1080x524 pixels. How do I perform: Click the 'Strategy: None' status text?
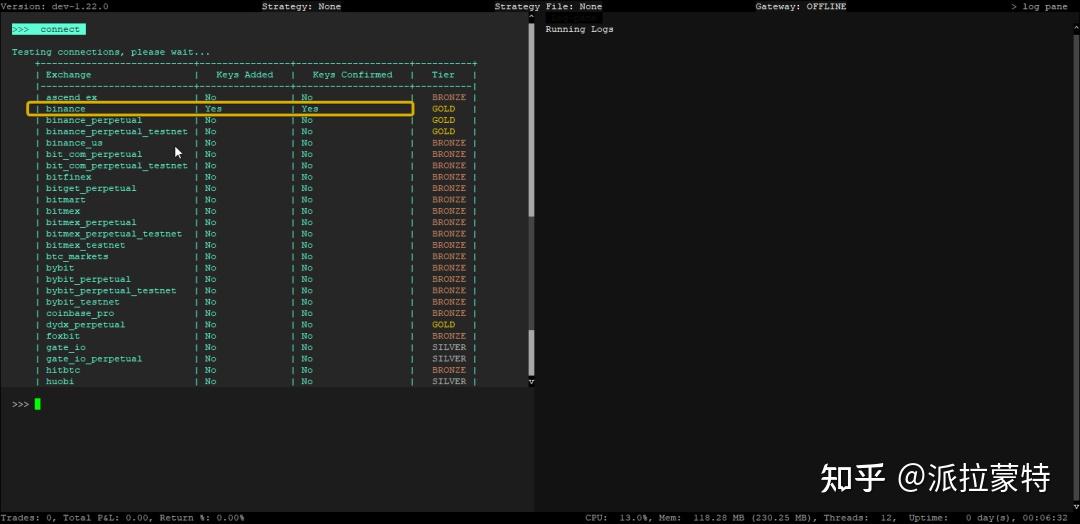pyautogui.click(x=301, y=6)
